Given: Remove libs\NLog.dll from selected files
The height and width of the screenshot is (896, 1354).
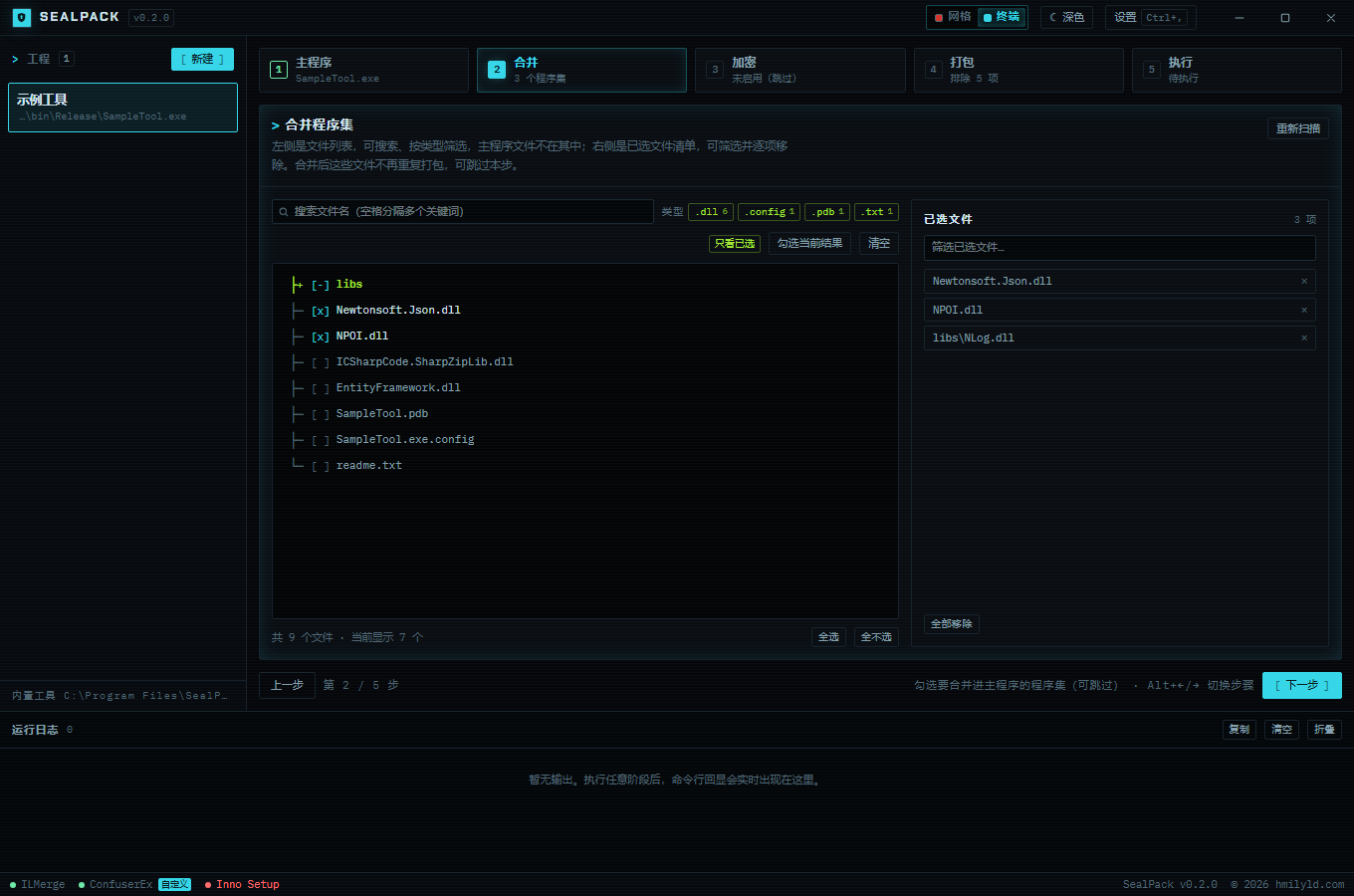Looking at the screenshot, I should click(x=1304, y=338).
